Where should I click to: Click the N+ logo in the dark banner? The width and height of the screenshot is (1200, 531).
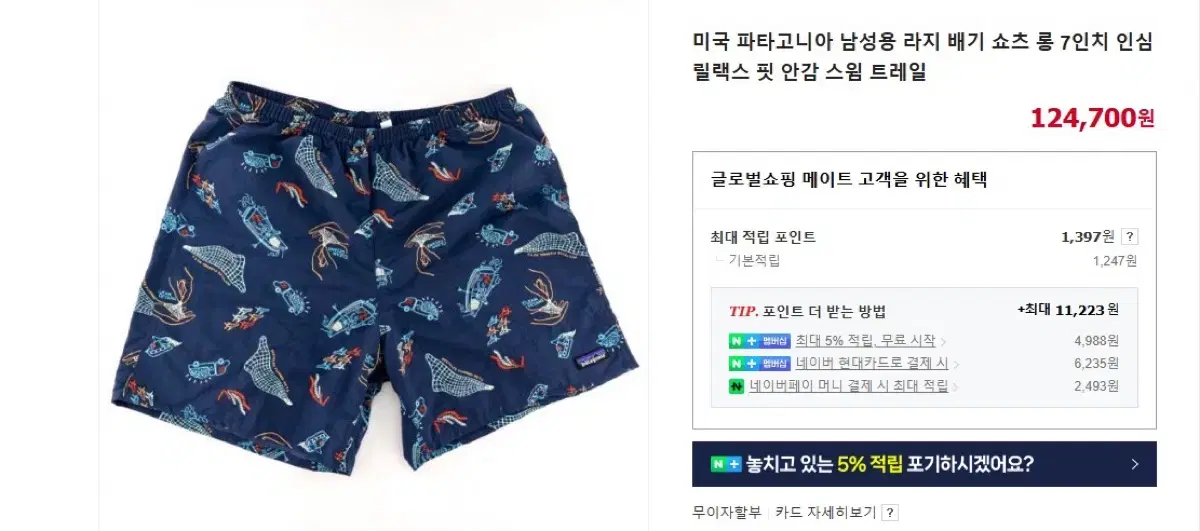[x=726, y=465]
